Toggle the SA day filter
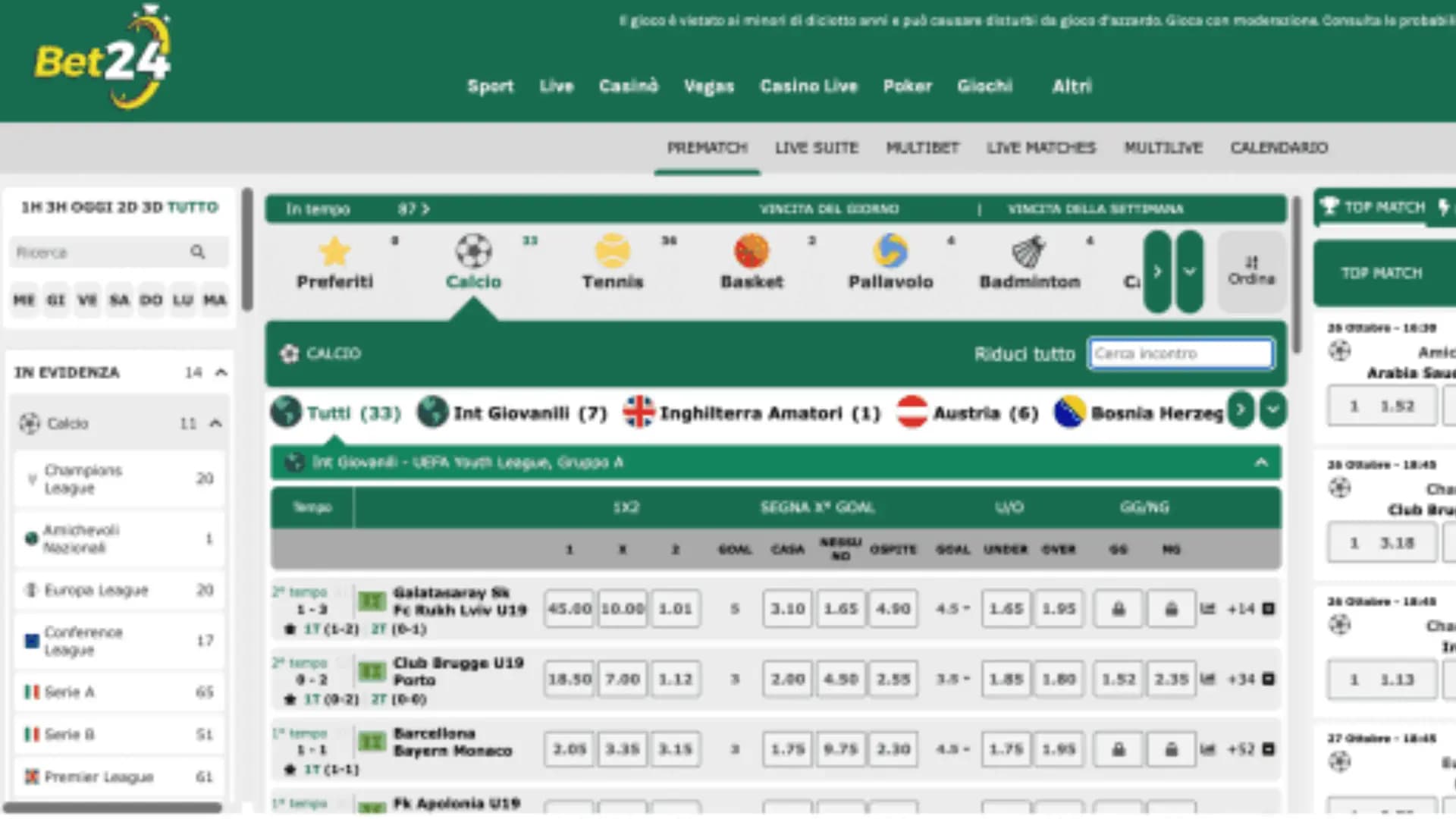The image size is (1456, 819). pyautogui.click(x=119, y=300)
